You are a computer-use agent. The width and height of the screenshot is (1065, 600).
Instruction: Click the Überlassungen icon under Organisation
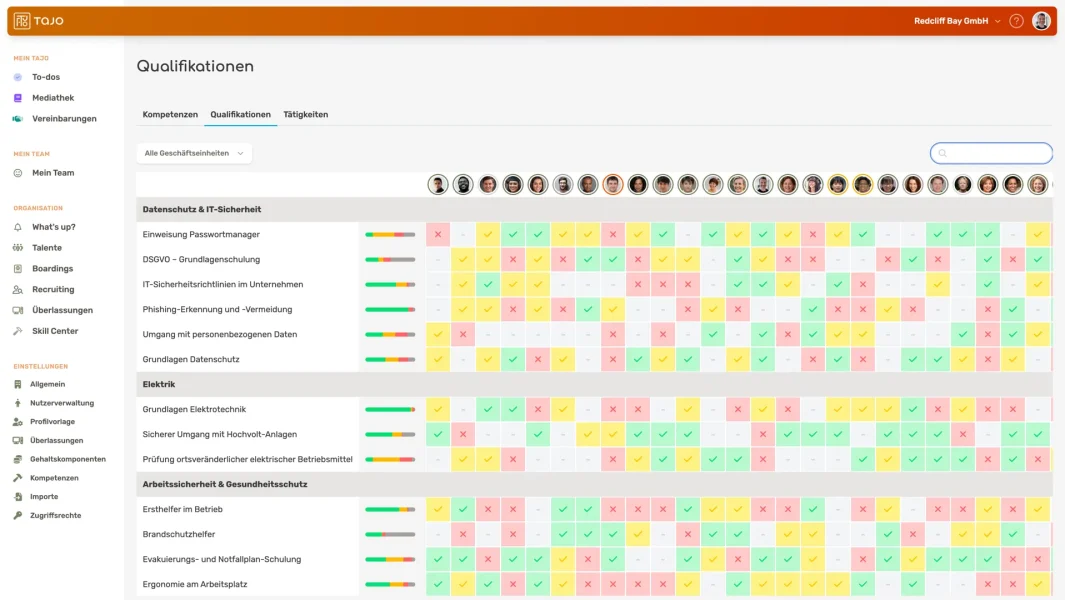[x=18, y=311]
